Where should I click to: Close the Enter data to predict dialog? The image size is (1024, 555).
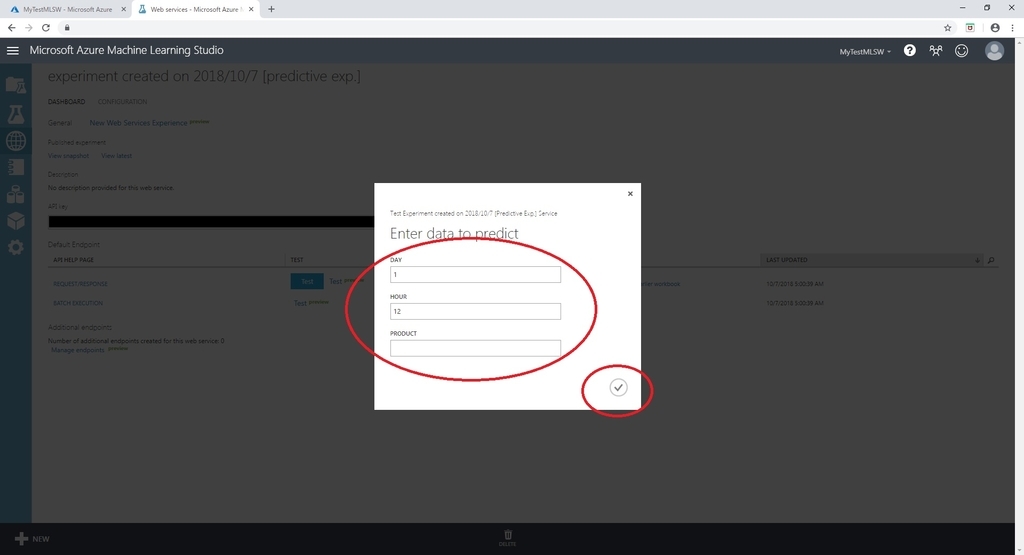[x=630, y=194]
